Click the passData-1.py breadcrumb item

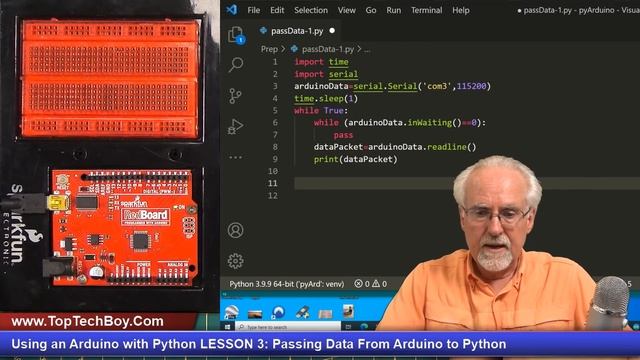[328, 49]
